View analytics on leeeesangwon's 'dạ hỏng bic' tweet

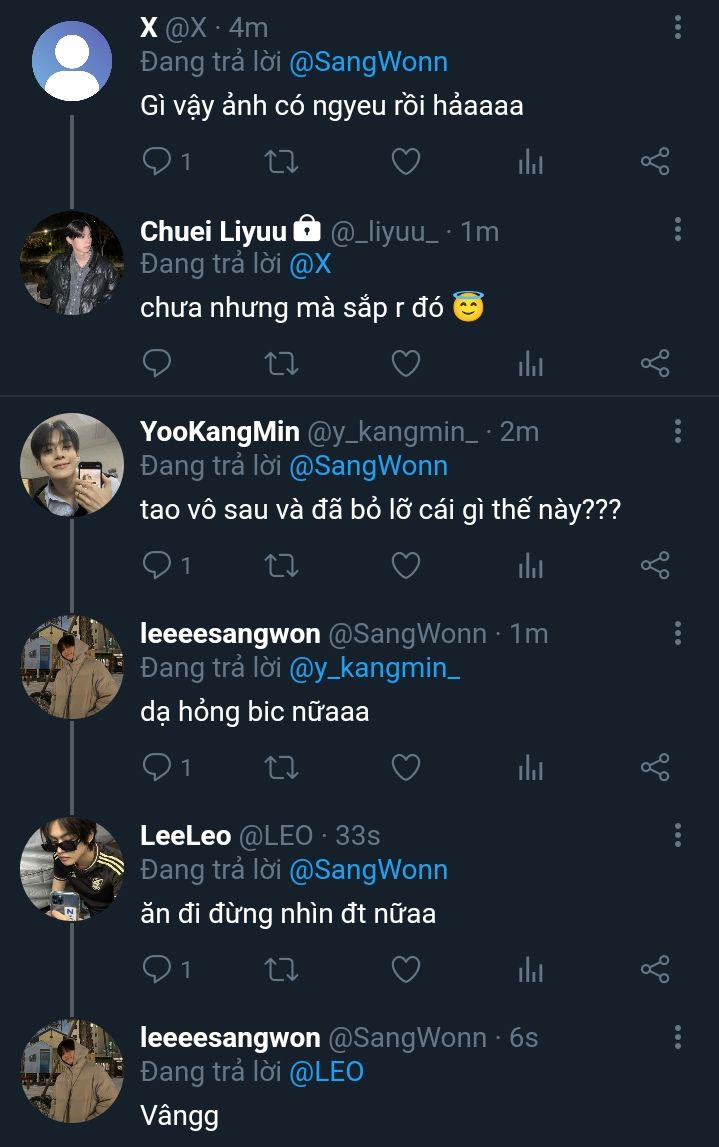tap(530, 767)
